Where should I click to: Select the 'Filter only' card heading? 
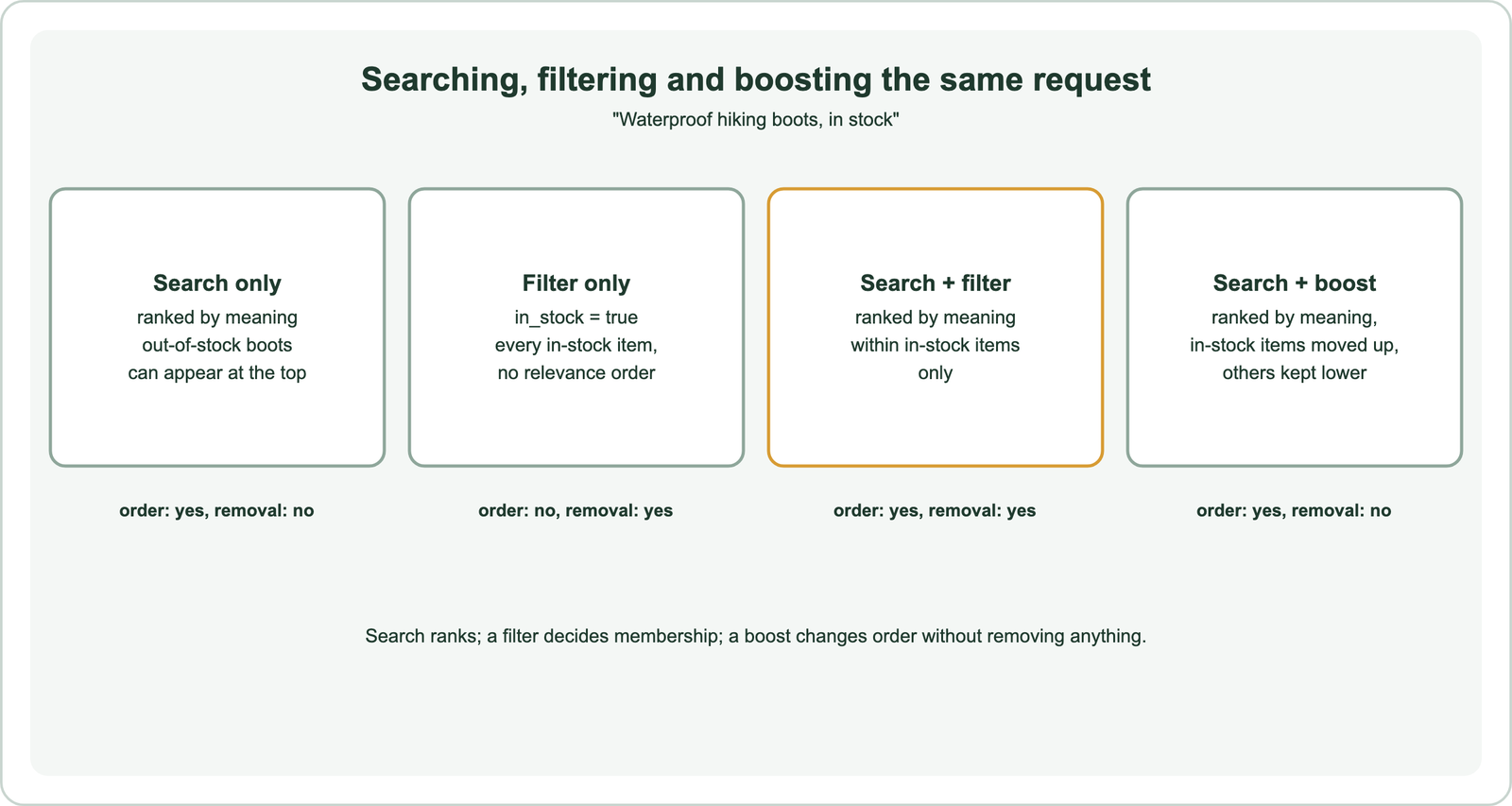coord(576,283)
